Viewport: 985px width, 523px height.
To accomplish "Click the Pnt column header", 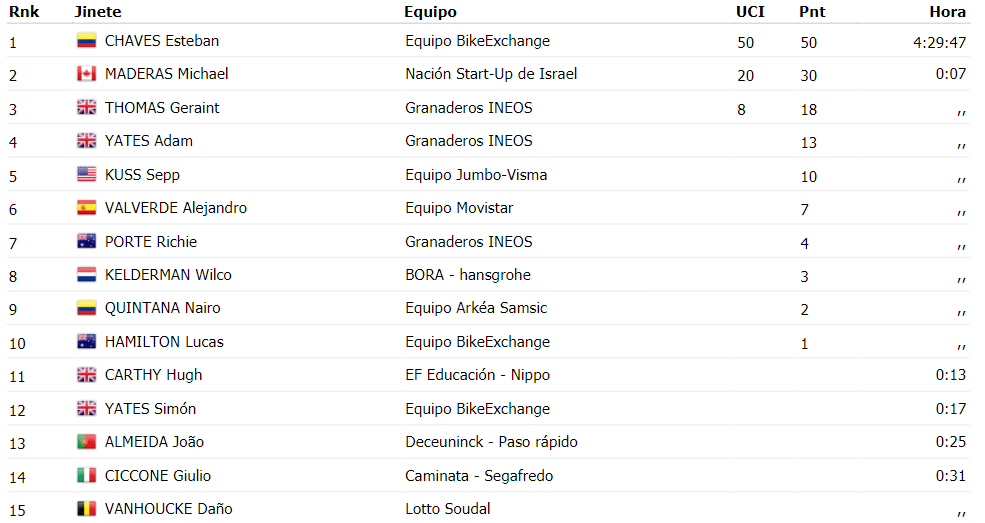I will [812, 12].
